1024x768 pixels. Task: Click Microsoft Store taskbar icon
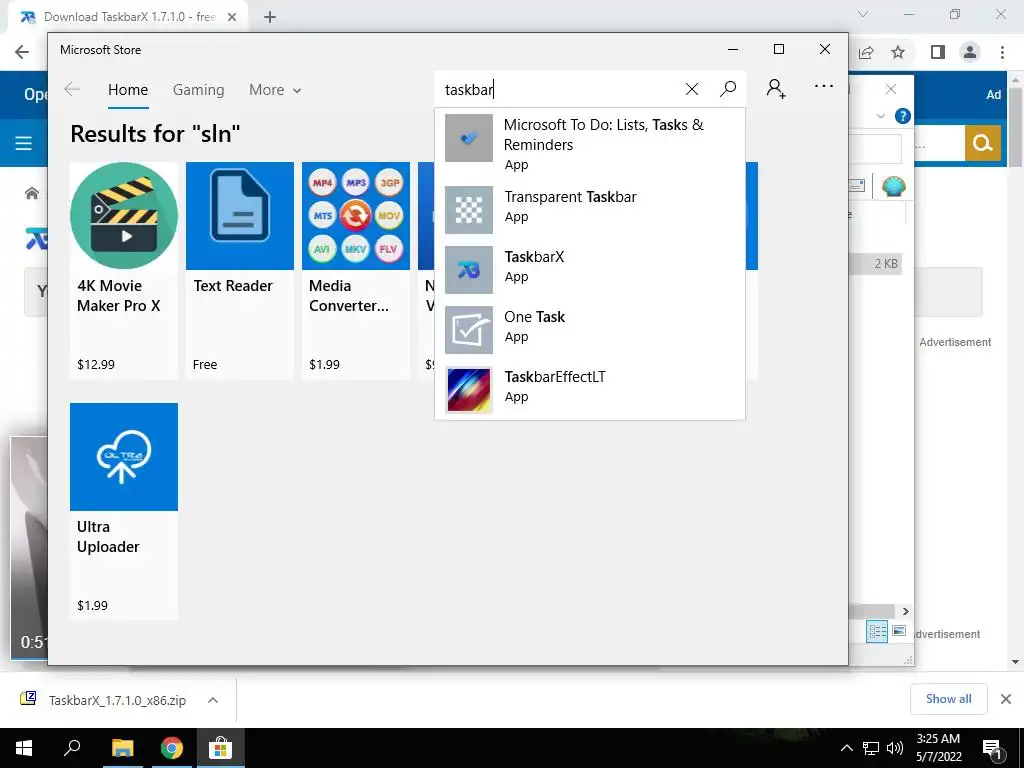click(x=221, y=748)
